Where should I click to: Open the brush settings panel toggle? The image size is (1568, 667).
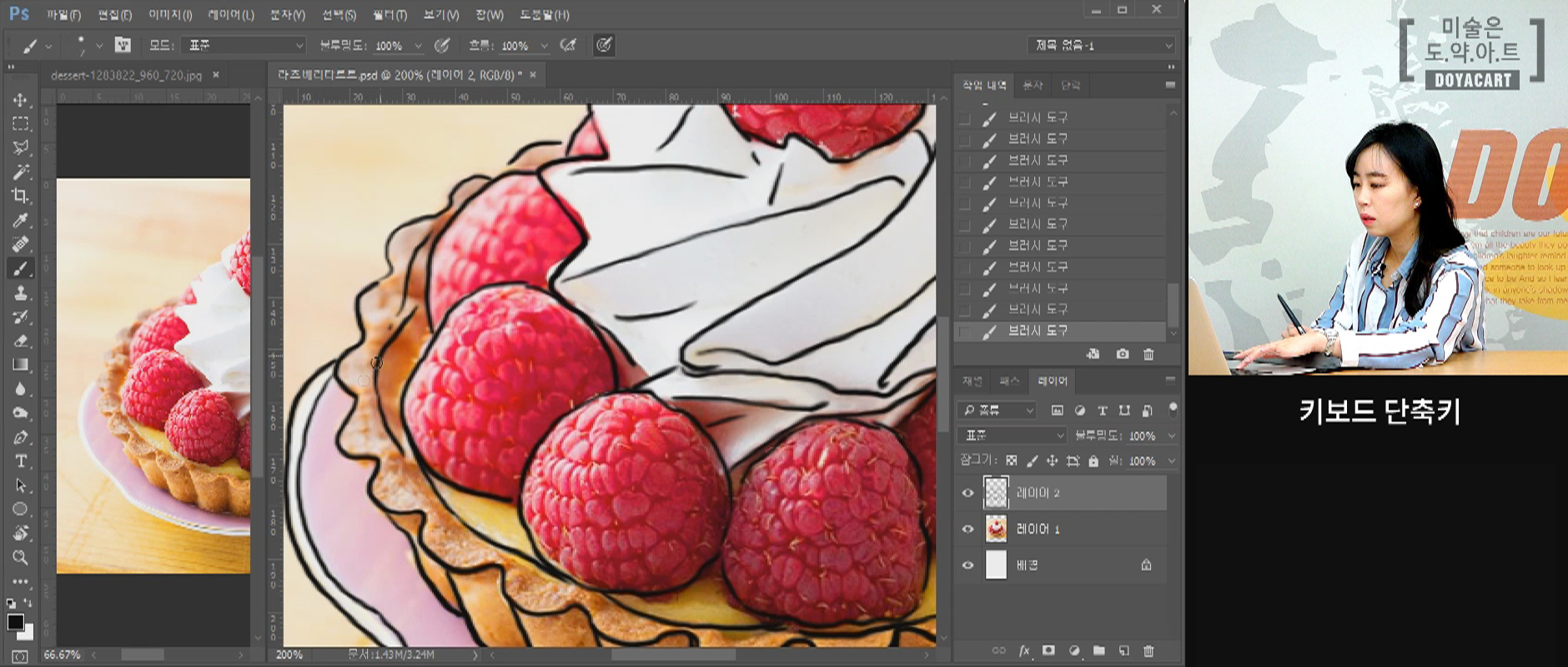click(x=123, y=45)
